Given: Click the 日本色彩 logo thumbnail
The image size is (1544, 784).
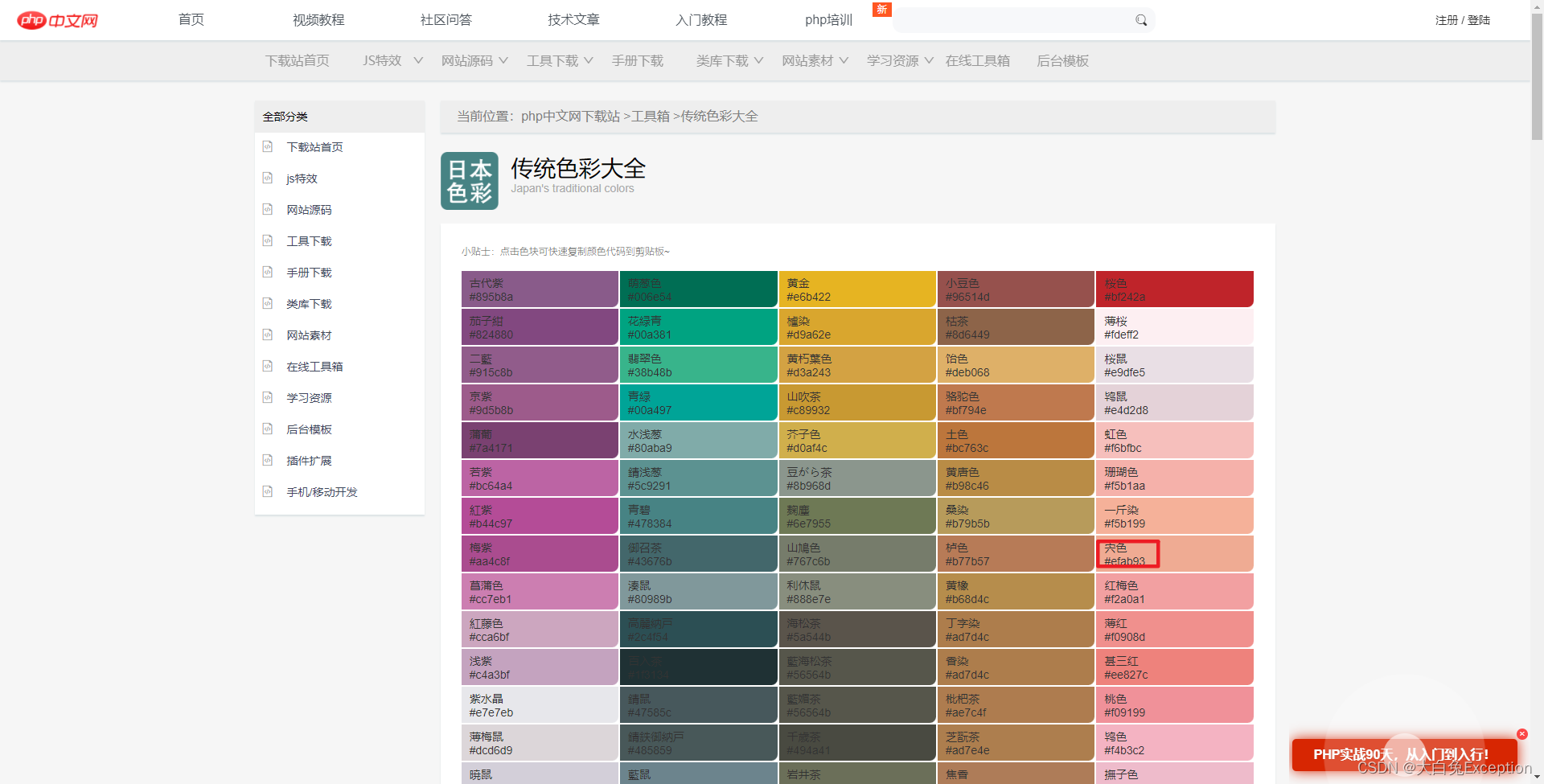Looking at the screenshot, I should click(x=470, y=181).
